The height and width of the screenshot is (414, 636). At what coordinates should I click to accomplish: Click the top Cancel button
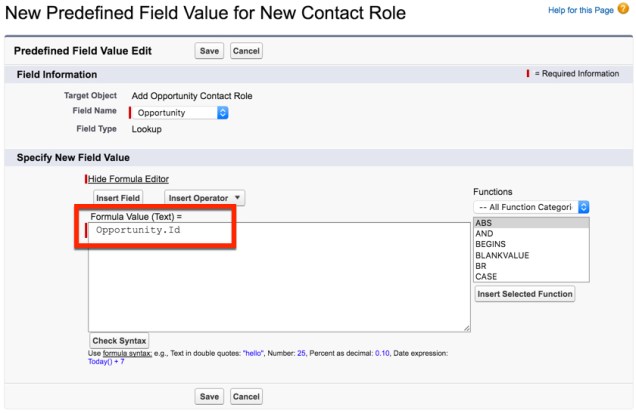point(246,50)
